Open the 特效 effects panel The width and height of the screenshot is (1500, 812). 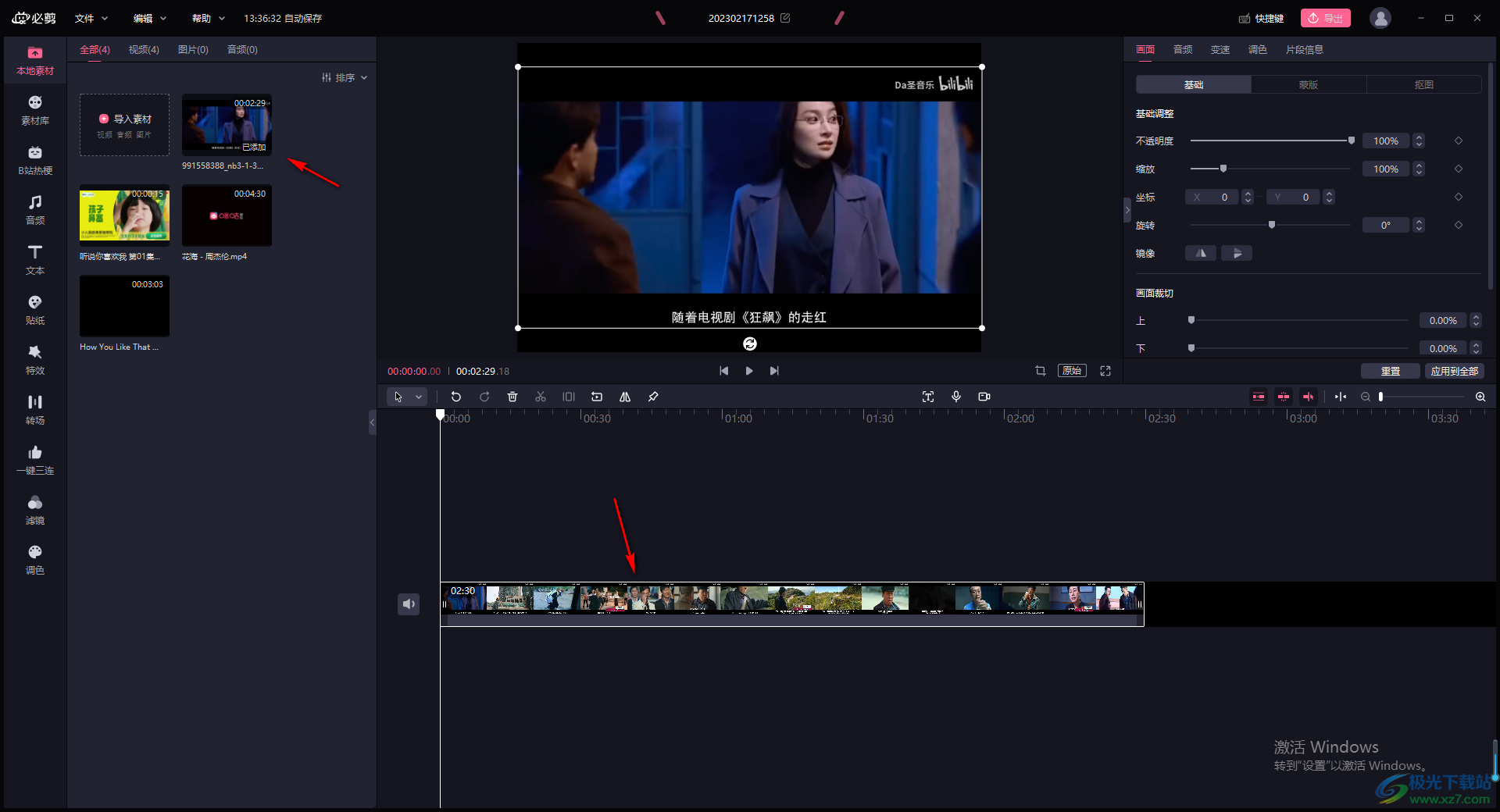click(35, 361)
